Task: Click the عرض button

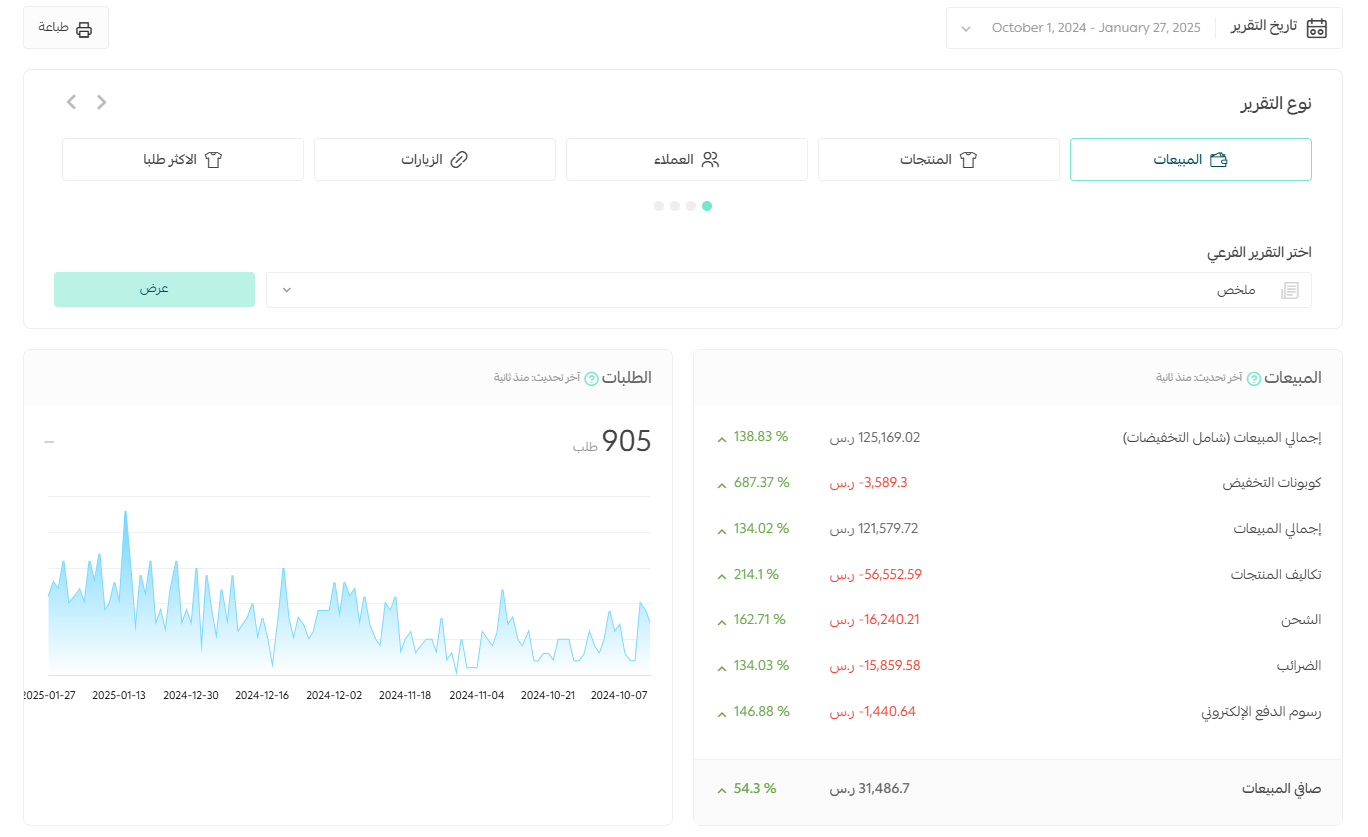Action: click(x=154, y=289)
